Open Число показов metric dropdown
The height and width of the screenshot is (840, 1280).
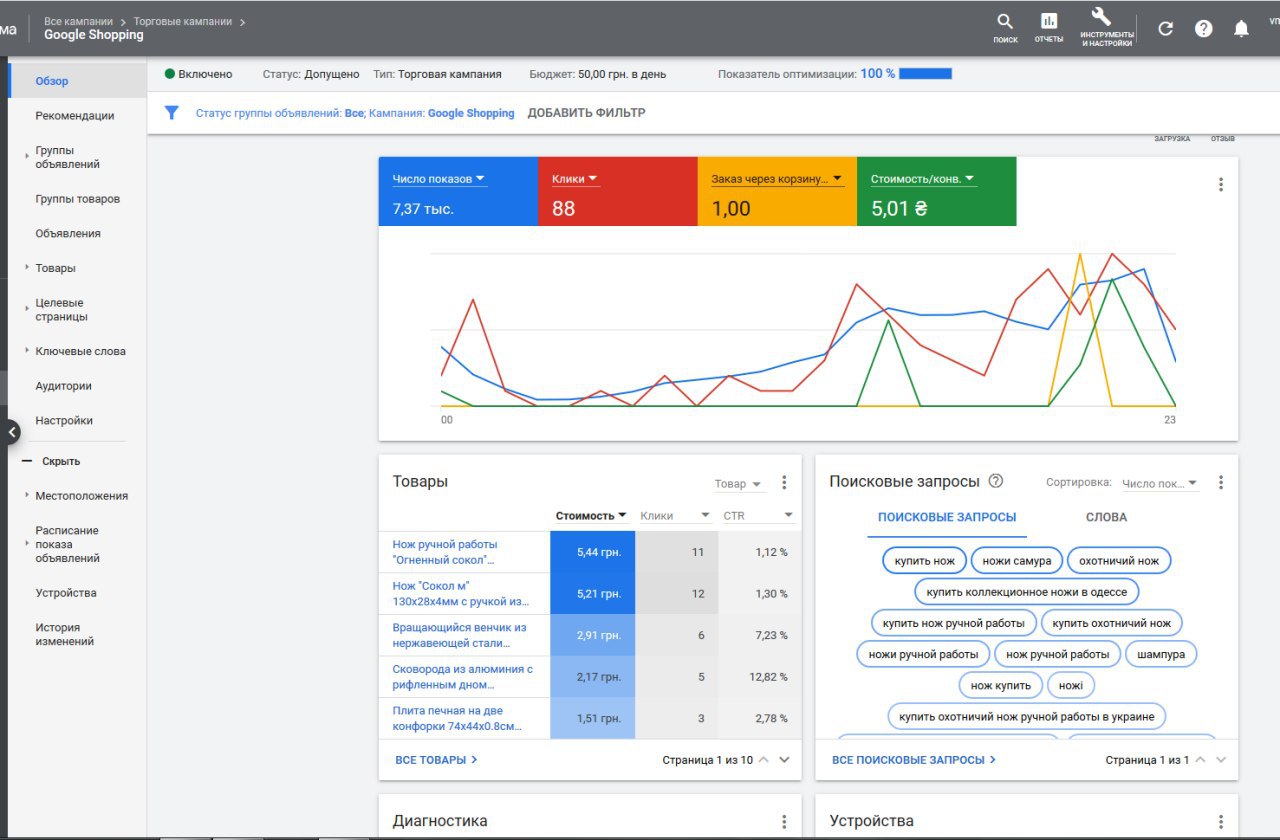pyautogui.click(x=439, y=179)
